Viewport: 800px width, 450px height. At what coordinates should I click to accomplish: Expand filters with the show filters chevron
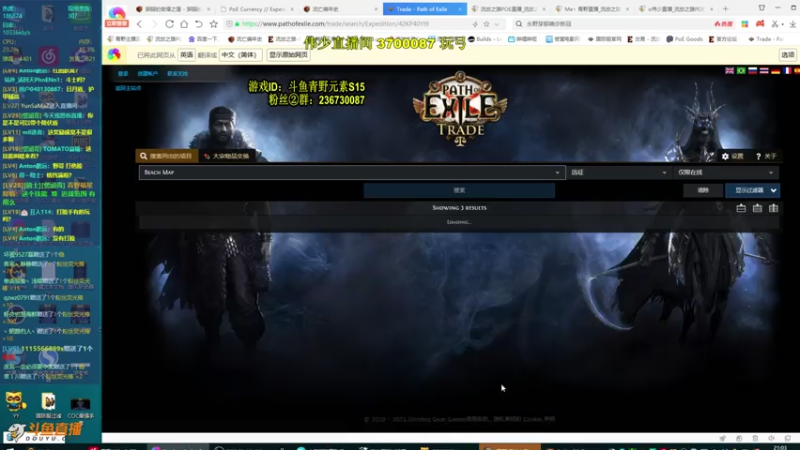[773, 190]
